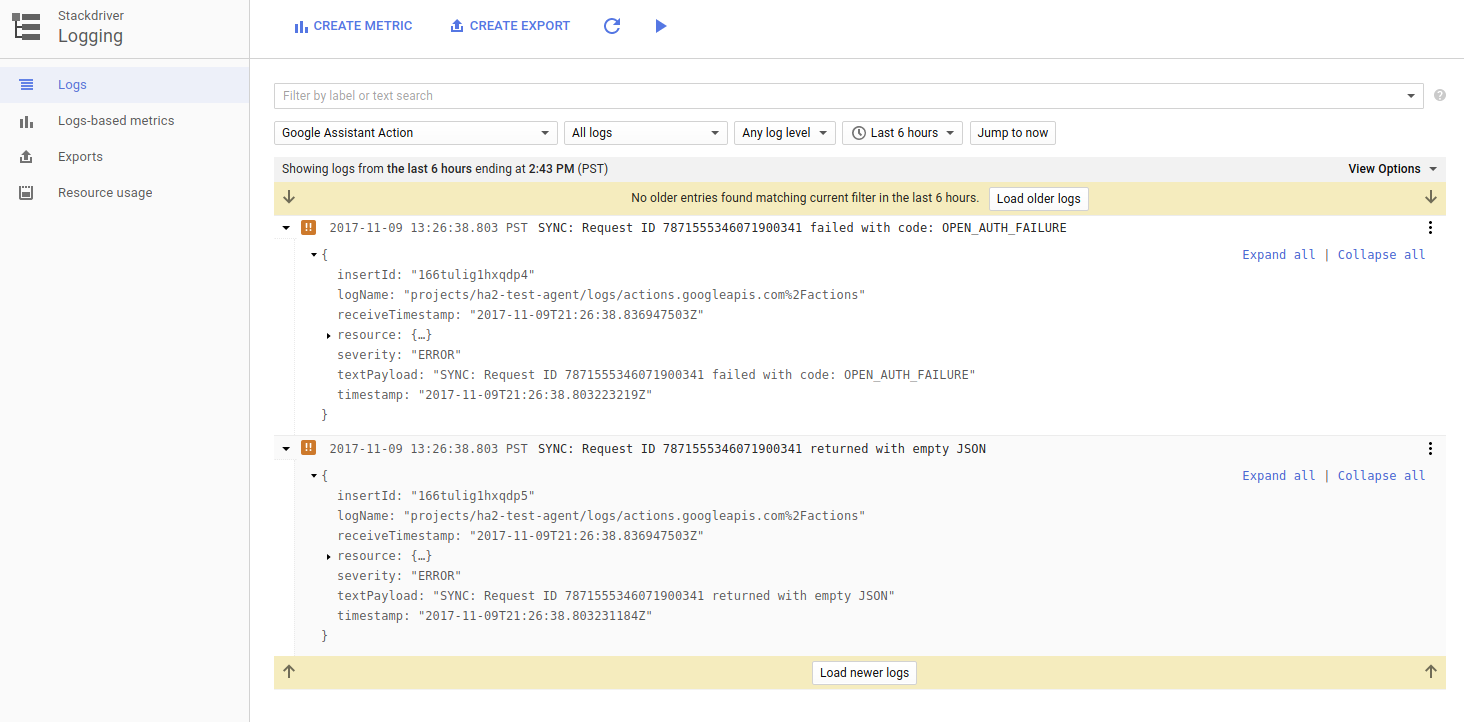1464x722 pixels.
Task: Open the three-dot overflow menu on second log entry
Action: 1430,448
